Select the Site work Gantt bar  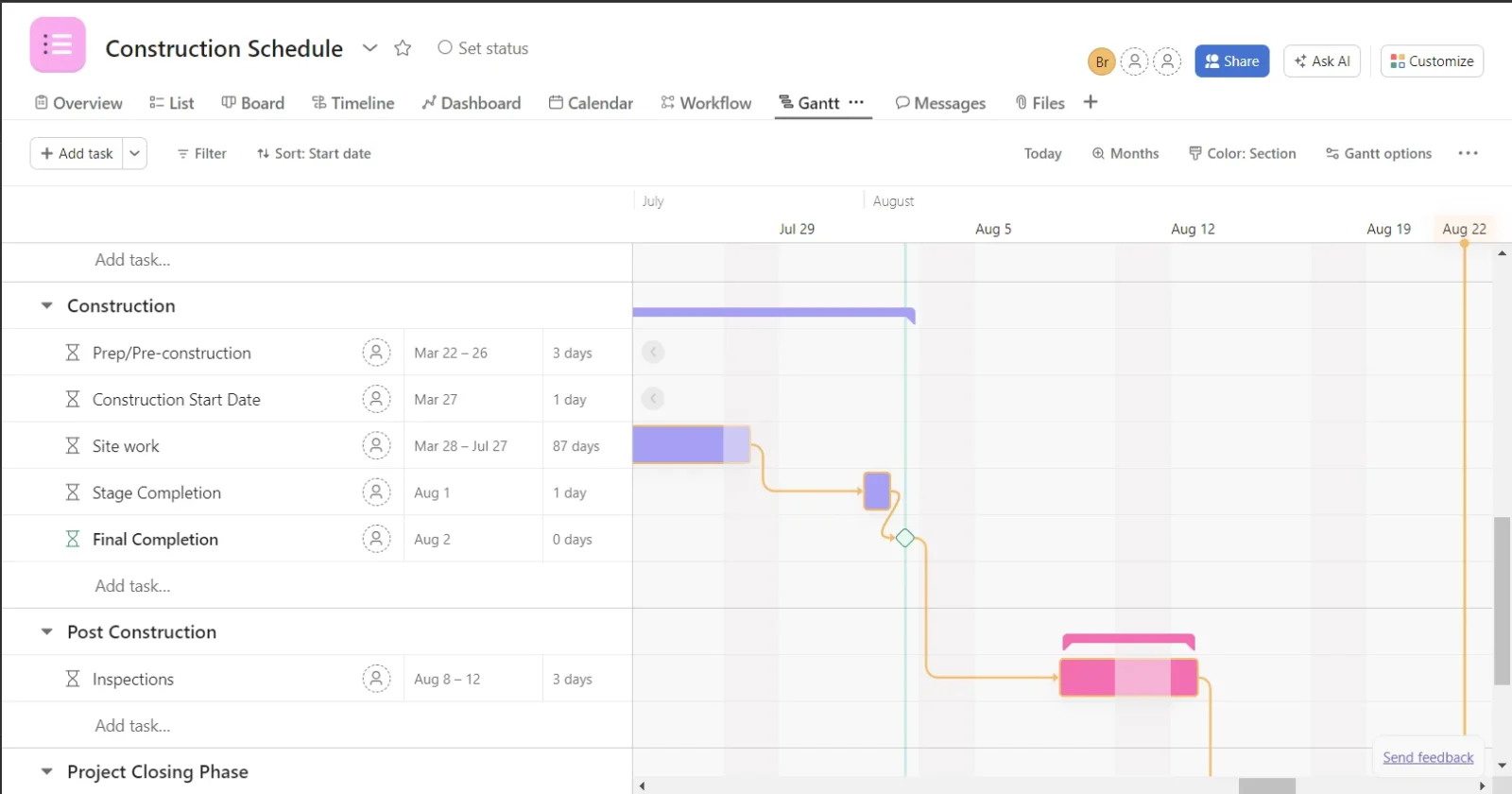[x=691, y=444]
